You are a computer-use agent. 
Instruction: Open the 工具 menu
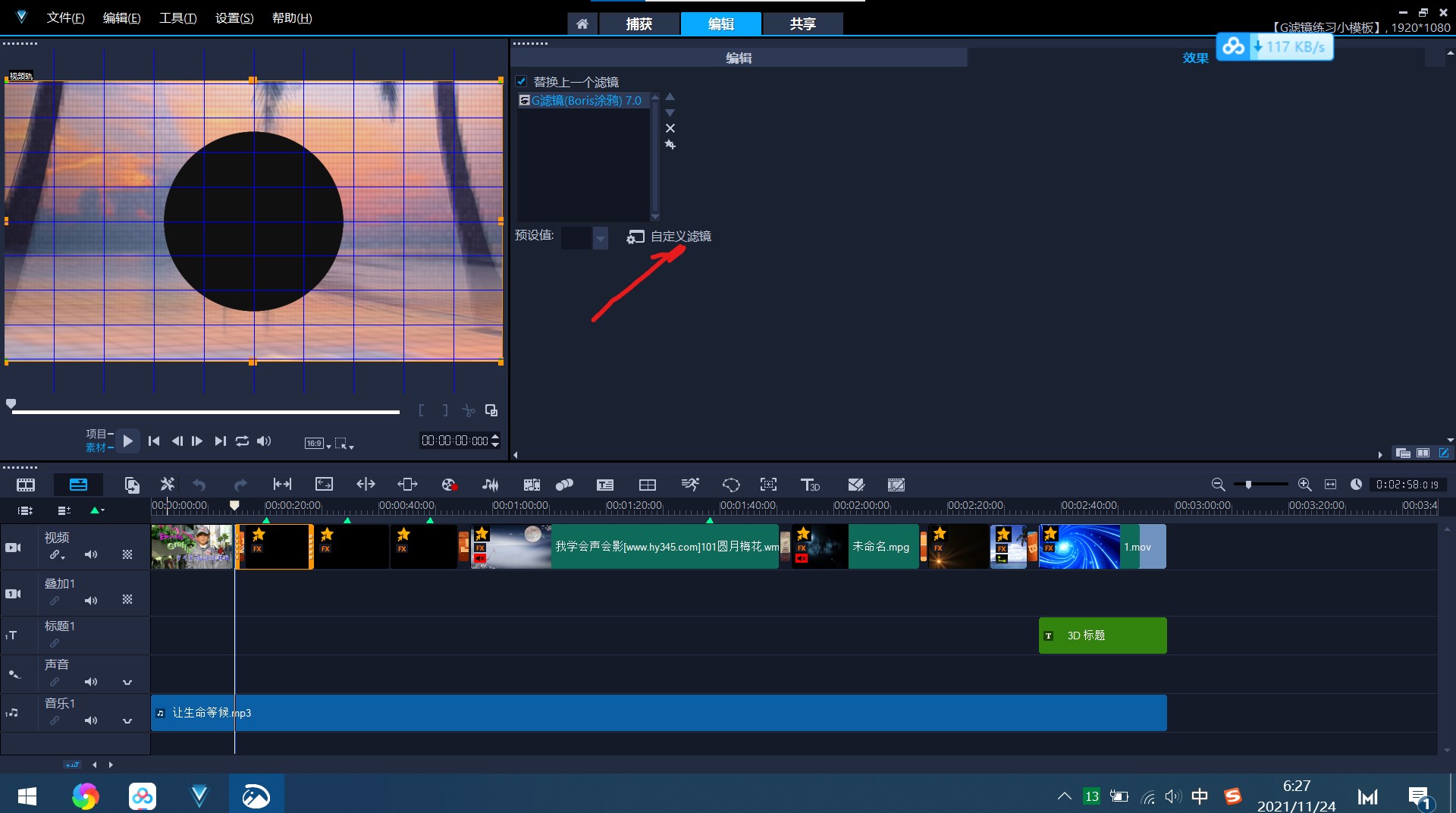(x=177, y=17)
